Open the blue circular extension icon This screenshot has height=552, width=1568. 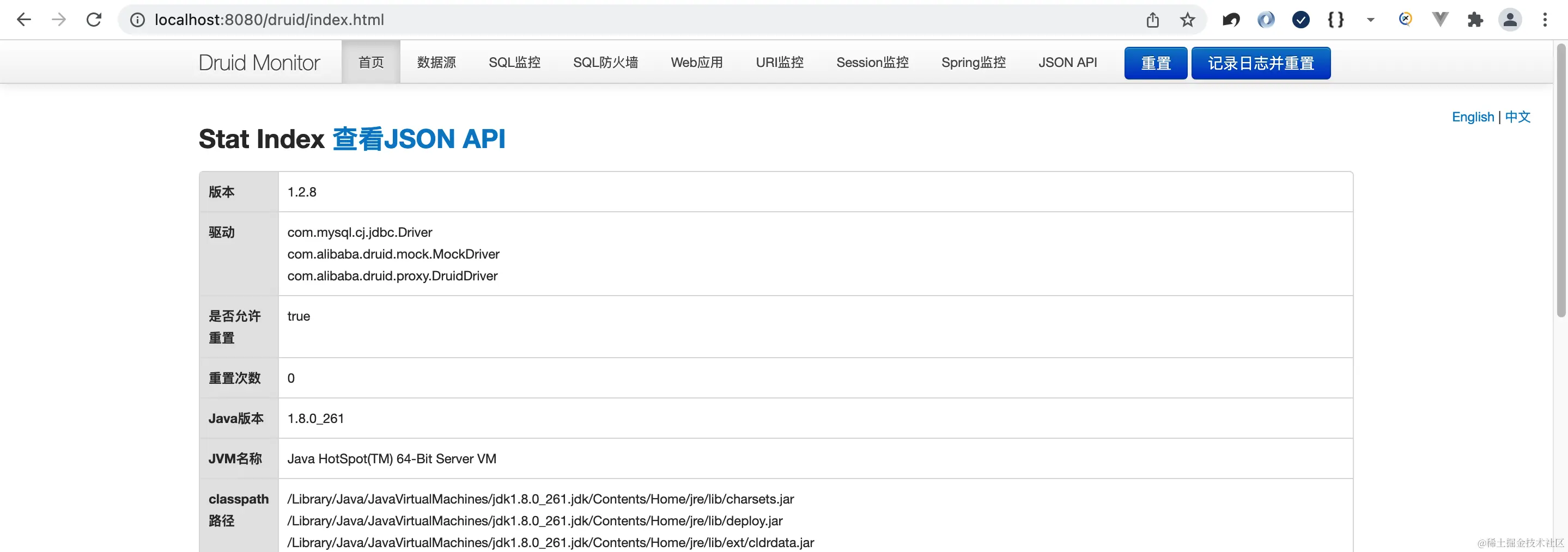tap(1266, 20)
